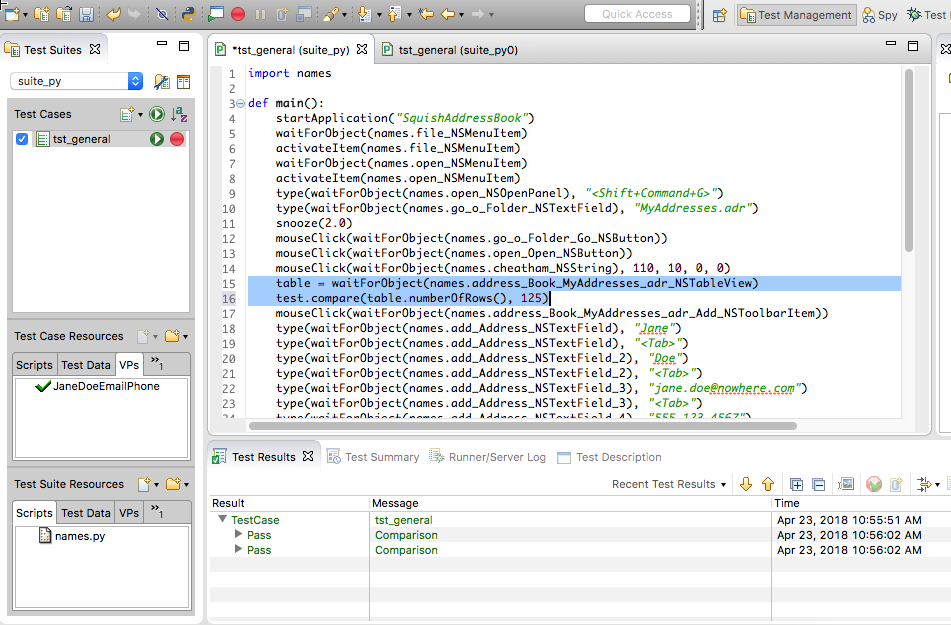
Task: Go to next test result arrow
Action: [x=746, y=484]
